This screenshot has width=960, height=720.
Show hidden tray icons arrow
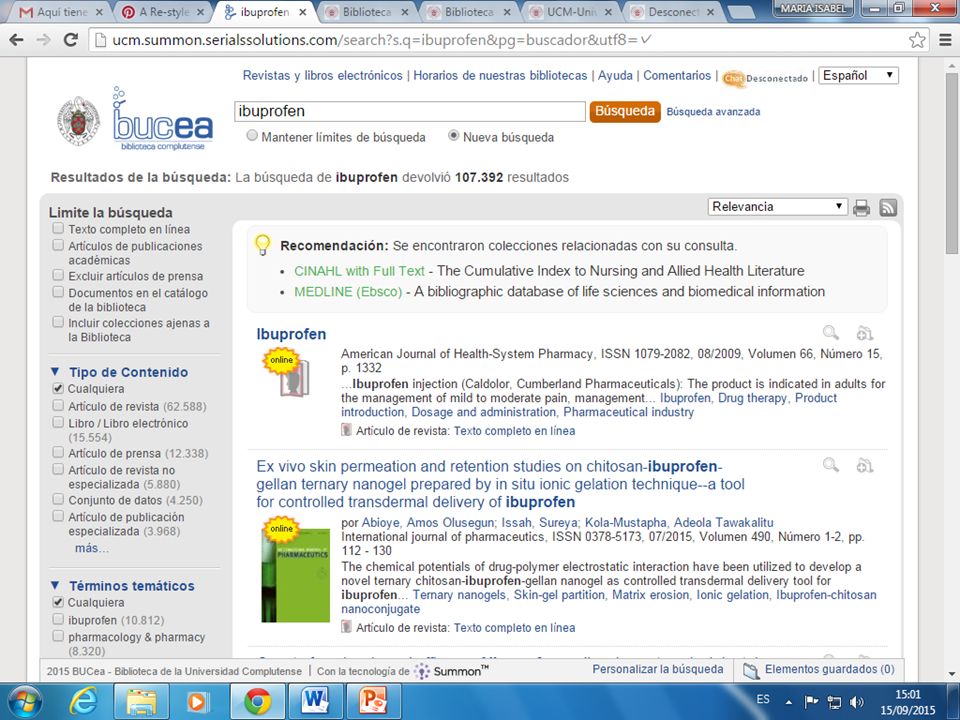point(789,702)
